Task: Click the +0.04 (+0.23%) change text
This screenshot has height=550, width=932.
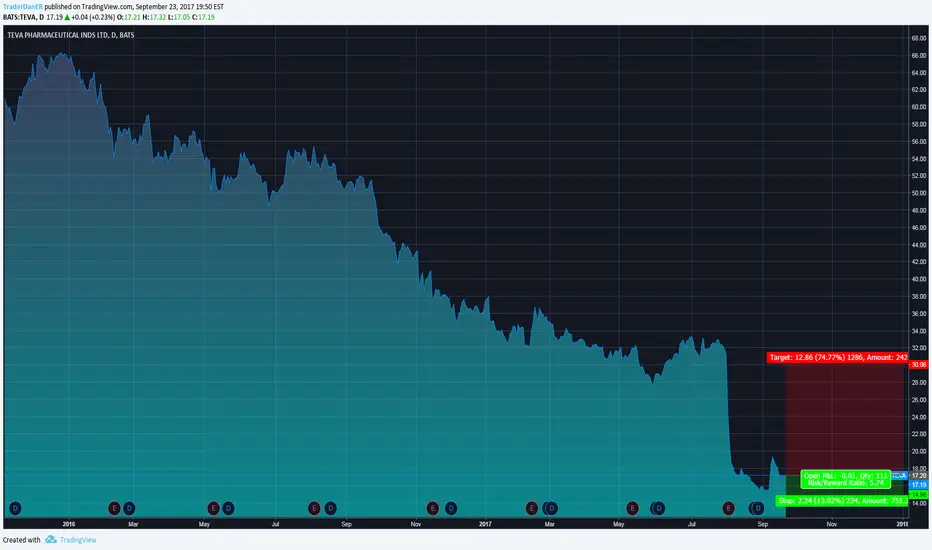Action: 93,17
